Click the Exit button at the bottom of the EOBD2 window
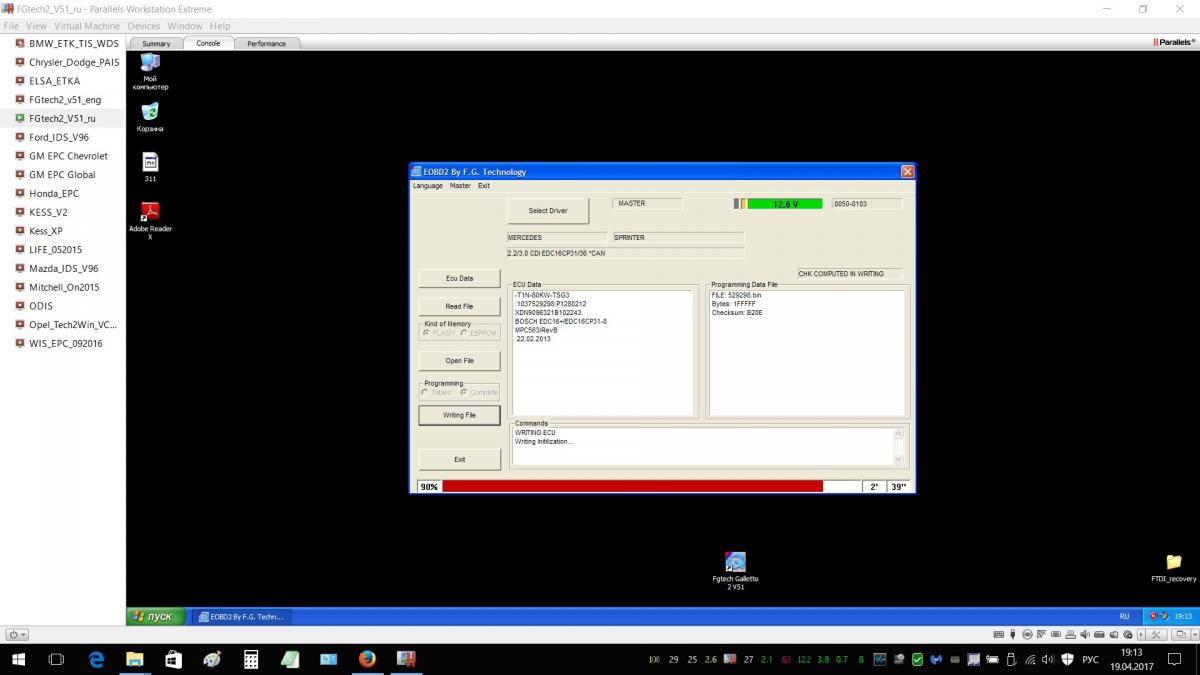 click(x=460, y=459)
